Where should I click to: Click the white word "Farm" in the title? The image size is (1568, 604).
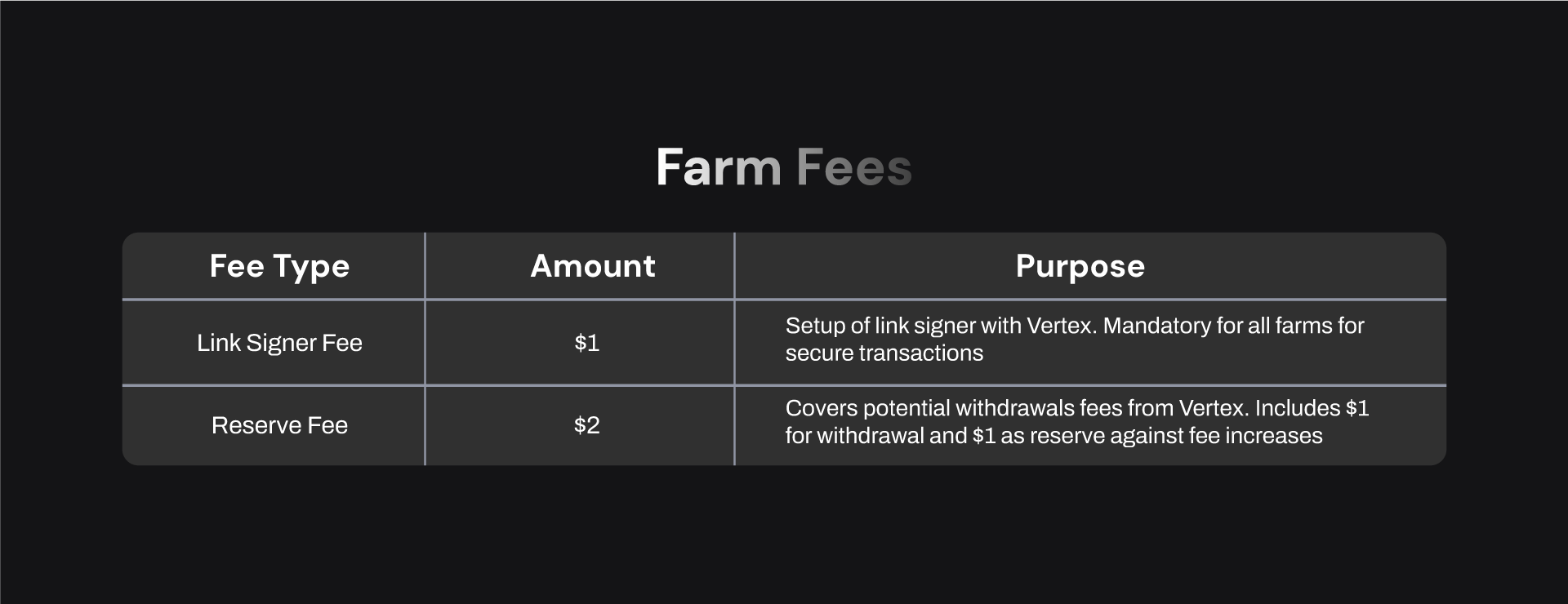pos(719,167)
